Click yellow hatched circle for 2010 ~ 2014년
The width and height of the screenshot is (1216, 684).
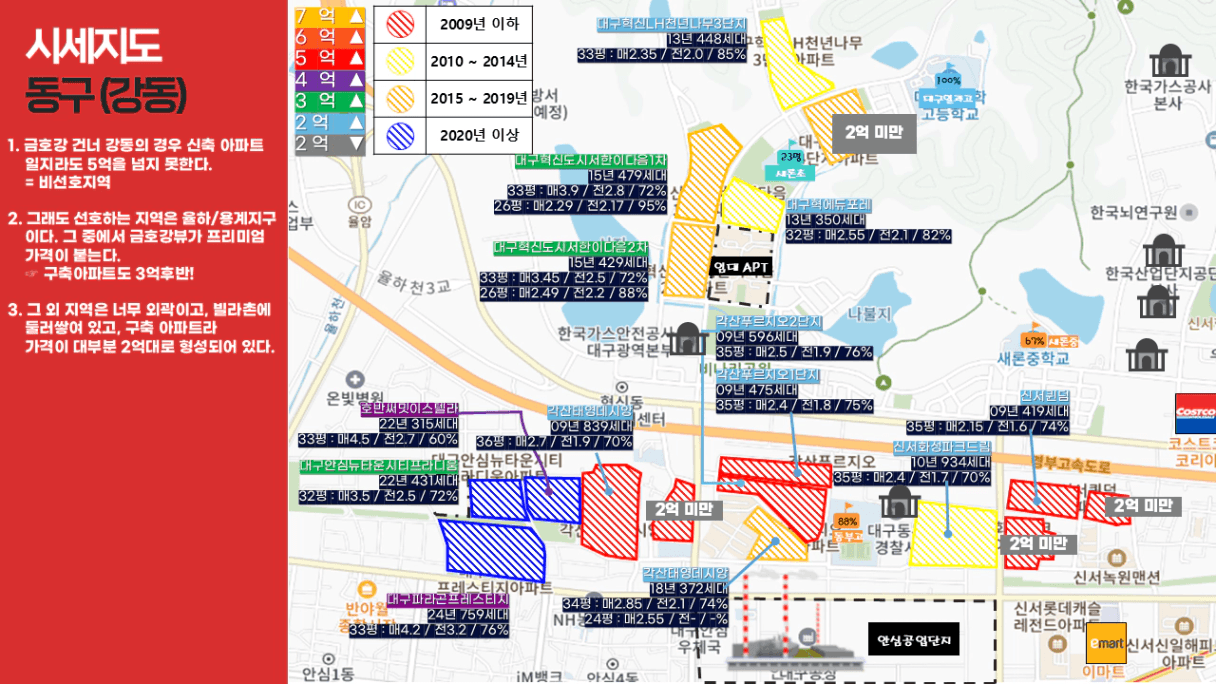click(x=400, y=61)
